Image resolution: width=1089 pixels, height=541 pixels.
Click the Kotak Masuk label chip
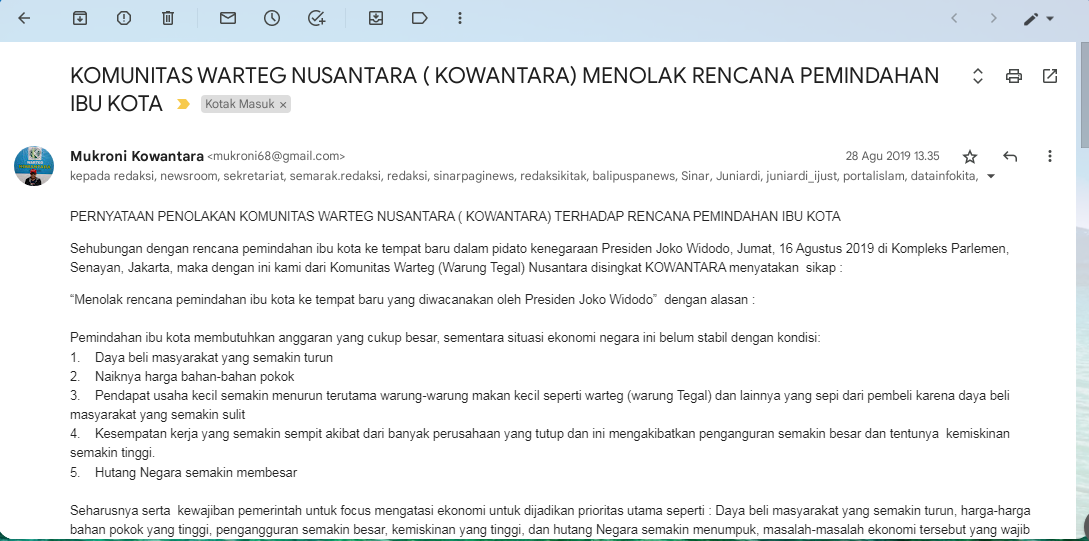coord(240,104)
